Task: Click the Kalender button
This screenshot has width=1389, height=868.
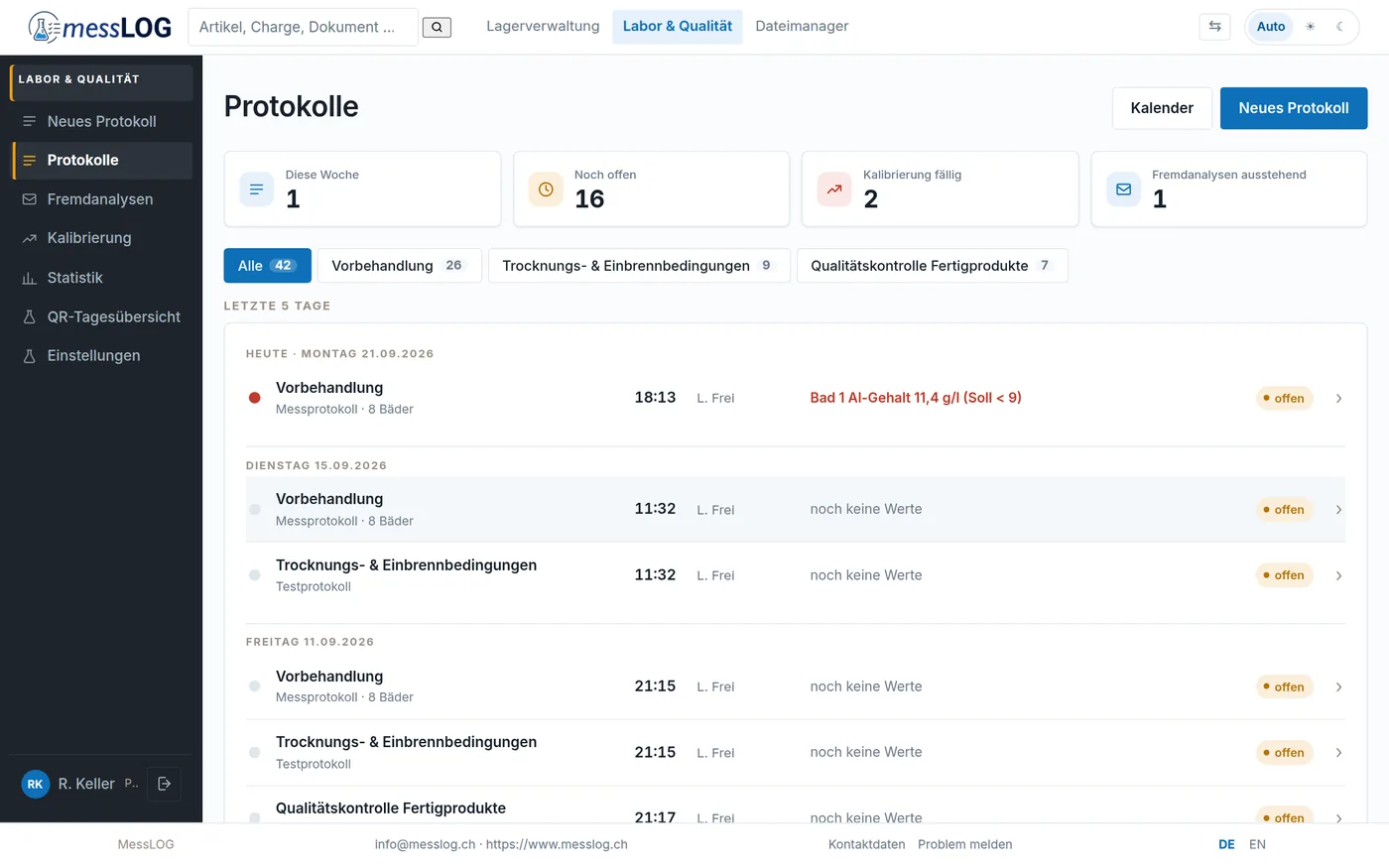Action: pyautogui.click(x=1162, y=108)
